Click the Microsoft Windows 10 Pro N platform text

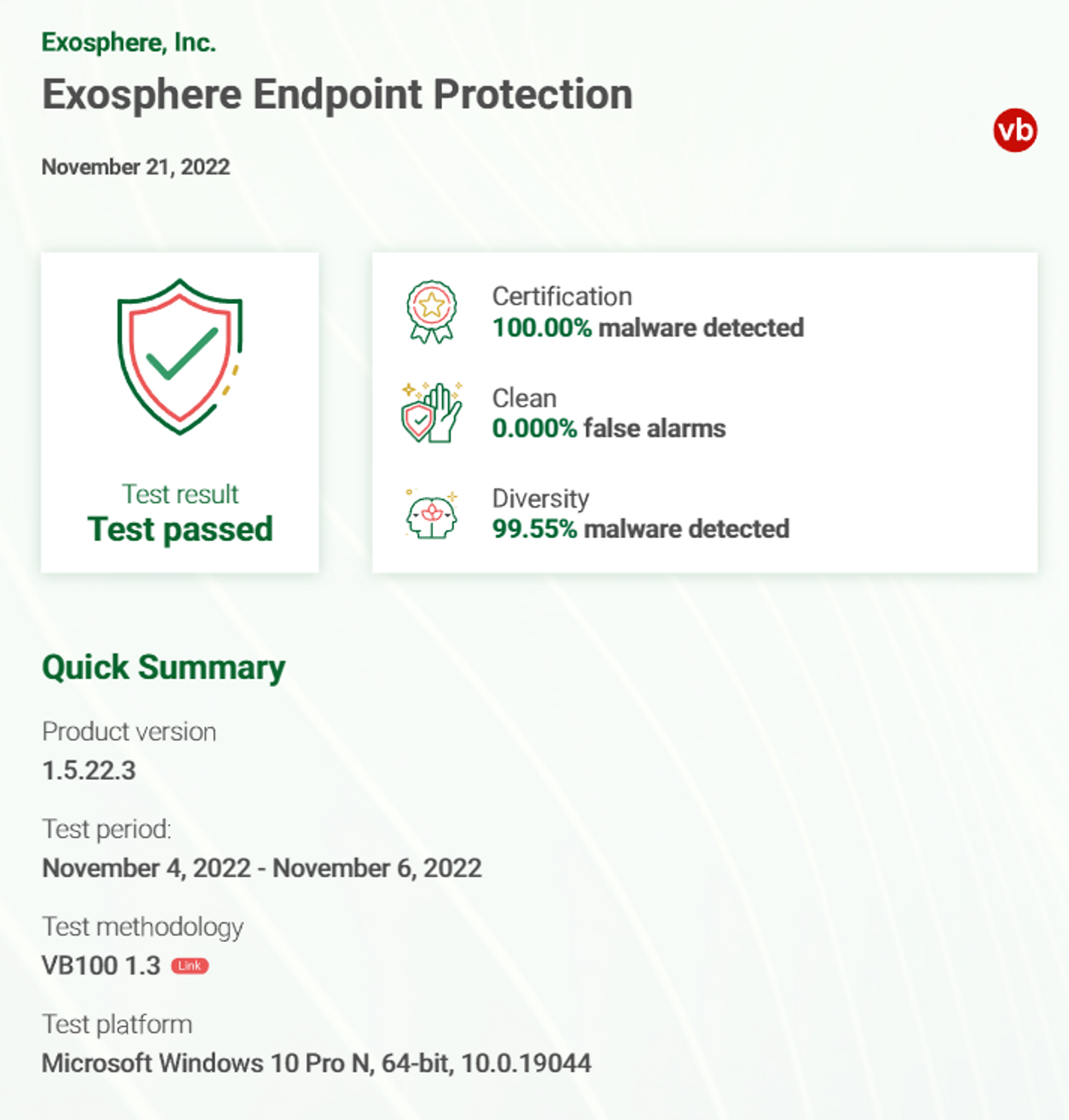click(x=316, y=1064)
